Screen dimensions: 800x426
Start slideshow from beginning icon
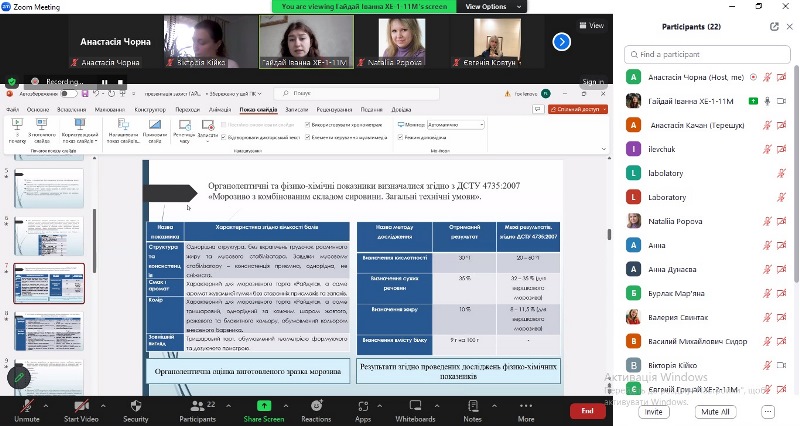pyautogui.click(x=17, y=124)
